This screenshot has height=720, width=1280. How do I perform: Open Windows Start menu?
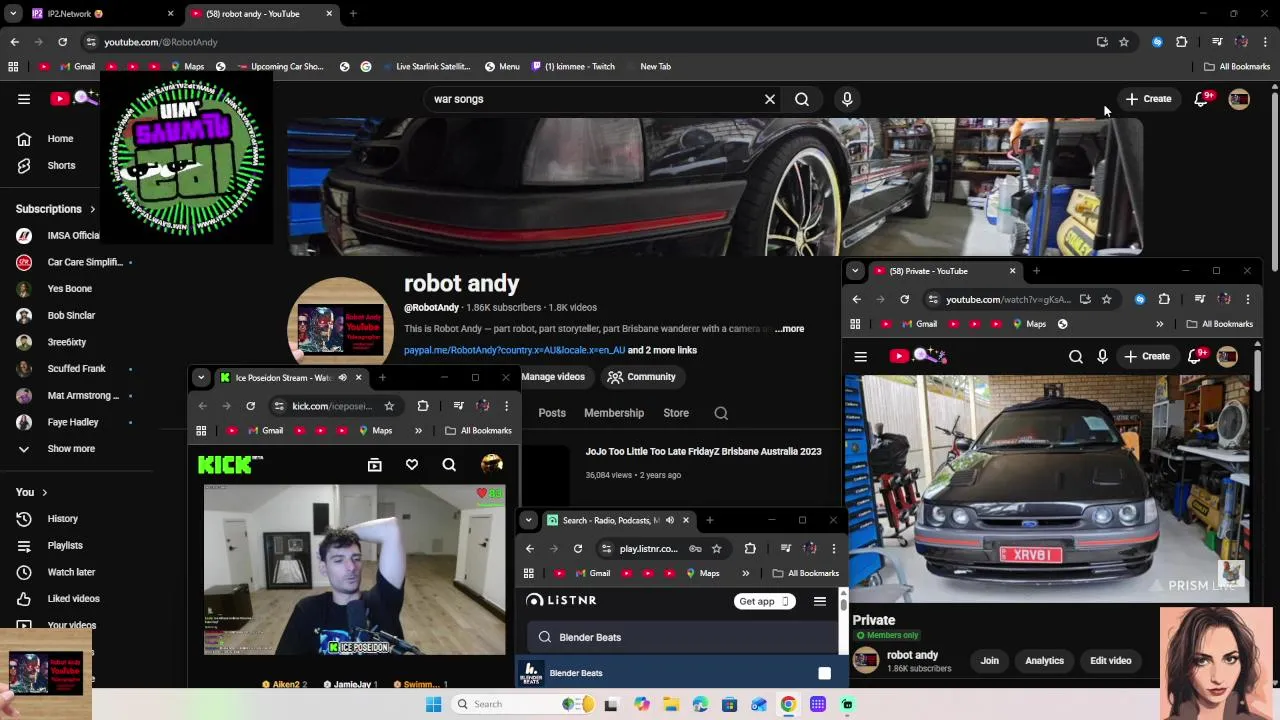pyautogui.click(x=433, y=704)
